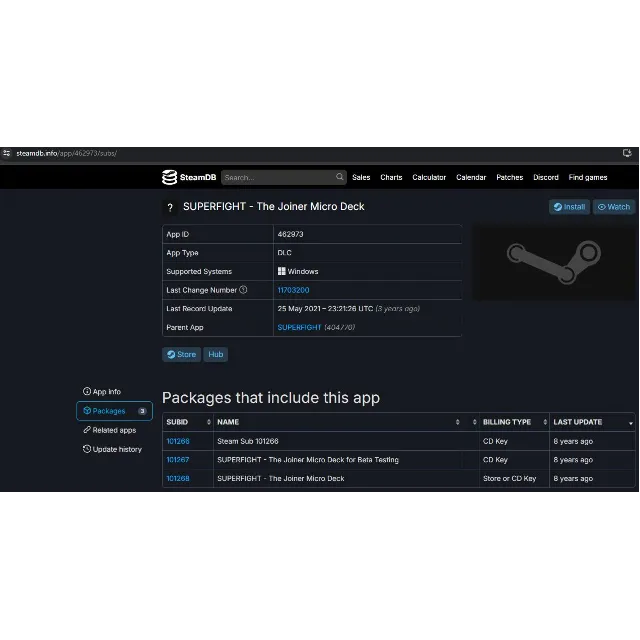The height and width of the screenshot is (640, 640).
Task: Select the Packages sidebar tab
Action: (114, 411)
